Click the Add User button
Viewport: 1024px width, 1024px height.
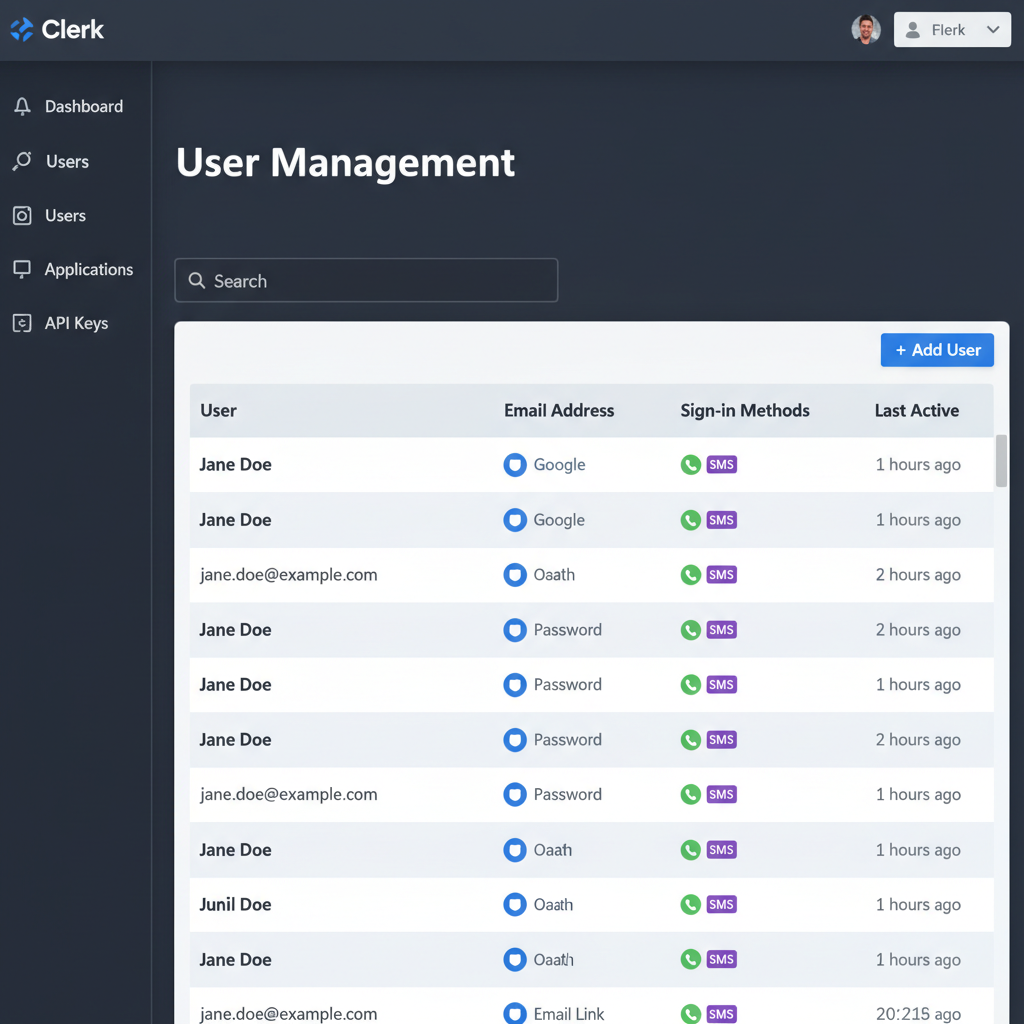(x=937, y=350)
